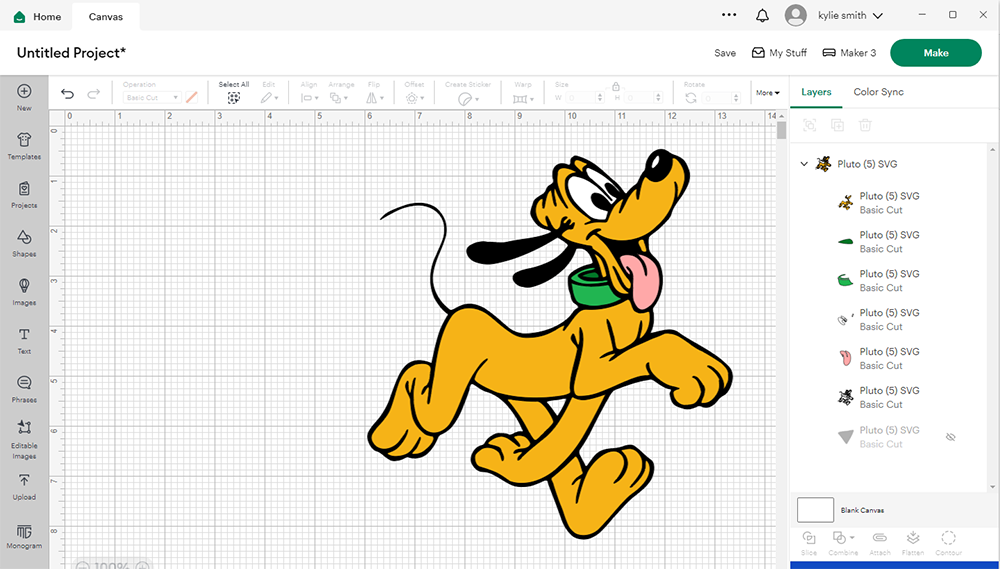
Task: Click the Undo arrow icon
Action: pyautogui.click(x=67, y=94)
